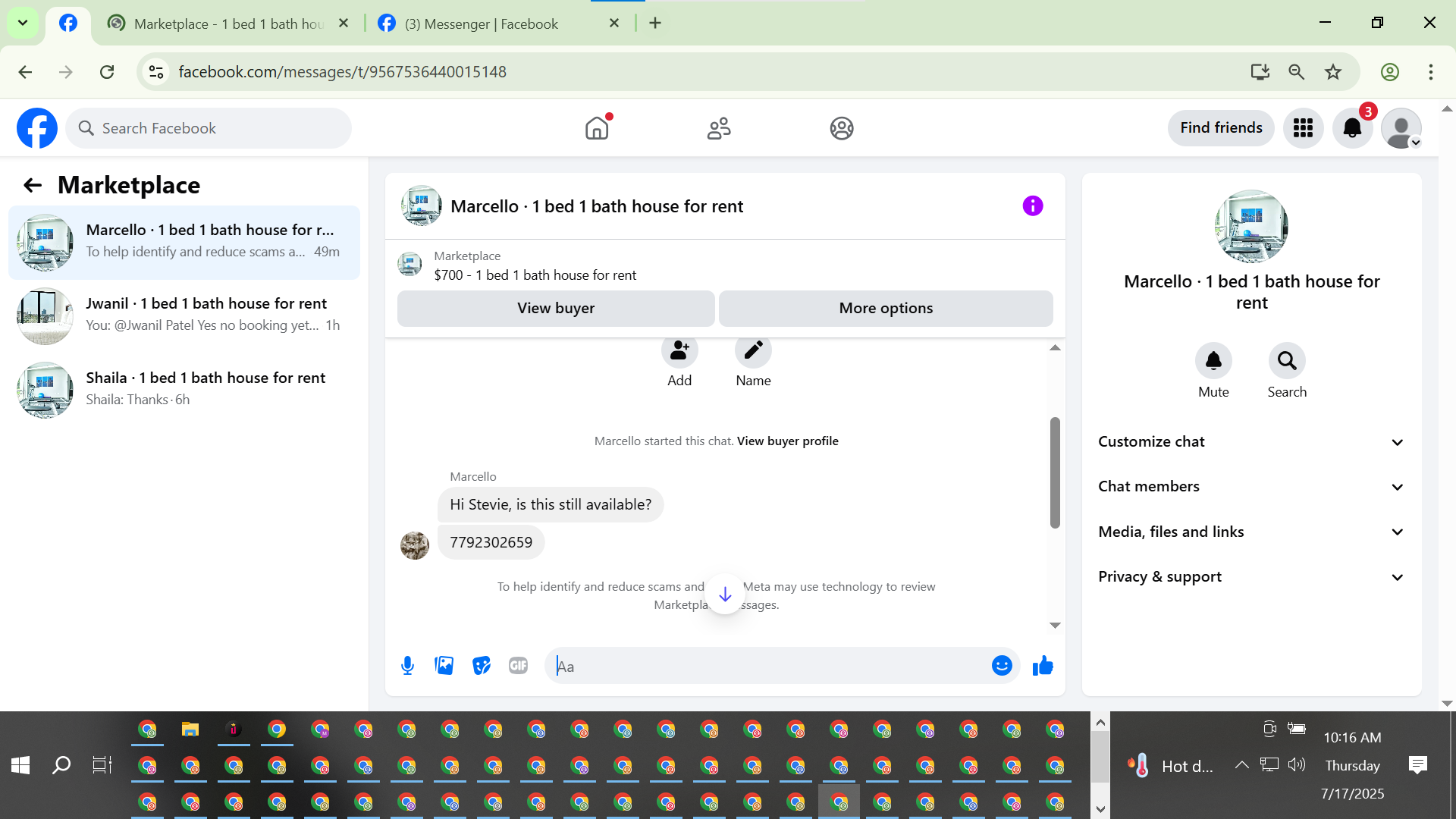The height and width of the screenshot is (819, 1456).
Task: Jump to latest message arrow
Action: coord(725,594)
